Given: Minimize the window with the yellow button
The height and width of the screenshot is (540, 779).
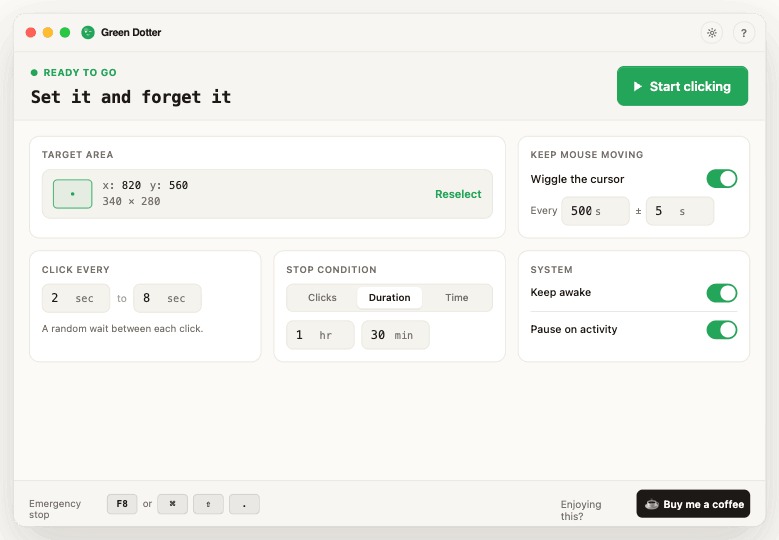Looking at the screenshot, I should [48, 32].
